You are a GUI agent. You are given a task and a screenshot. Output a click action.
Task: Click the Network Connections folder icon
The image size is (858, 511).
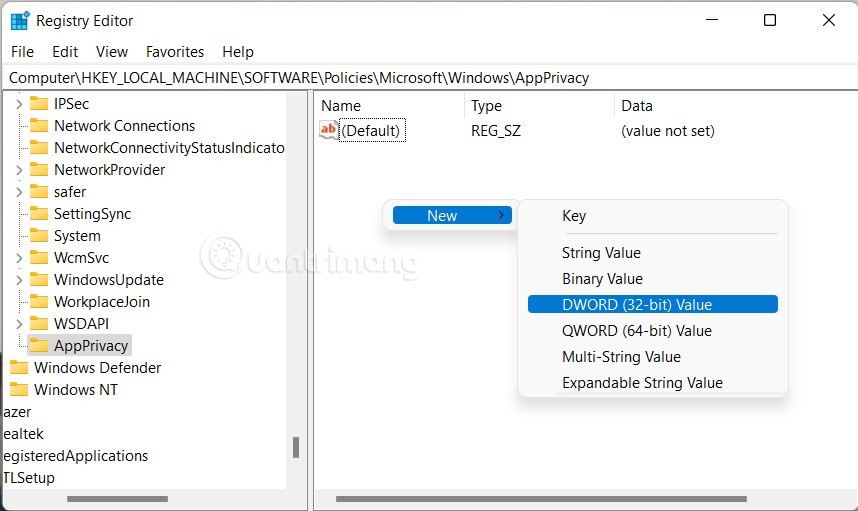[x=39, y=126]
